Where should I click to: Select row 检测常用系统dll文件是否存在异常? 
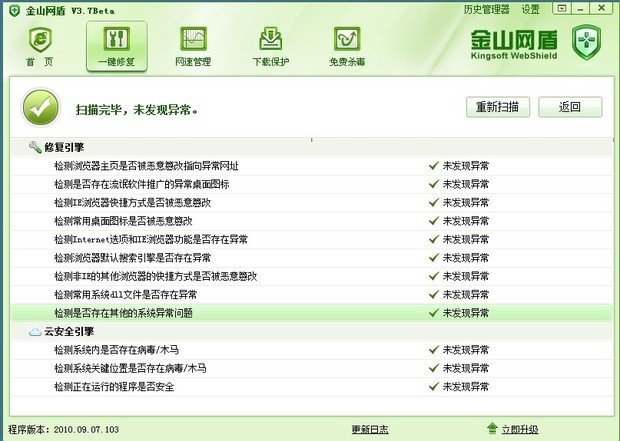click(312, 295)
